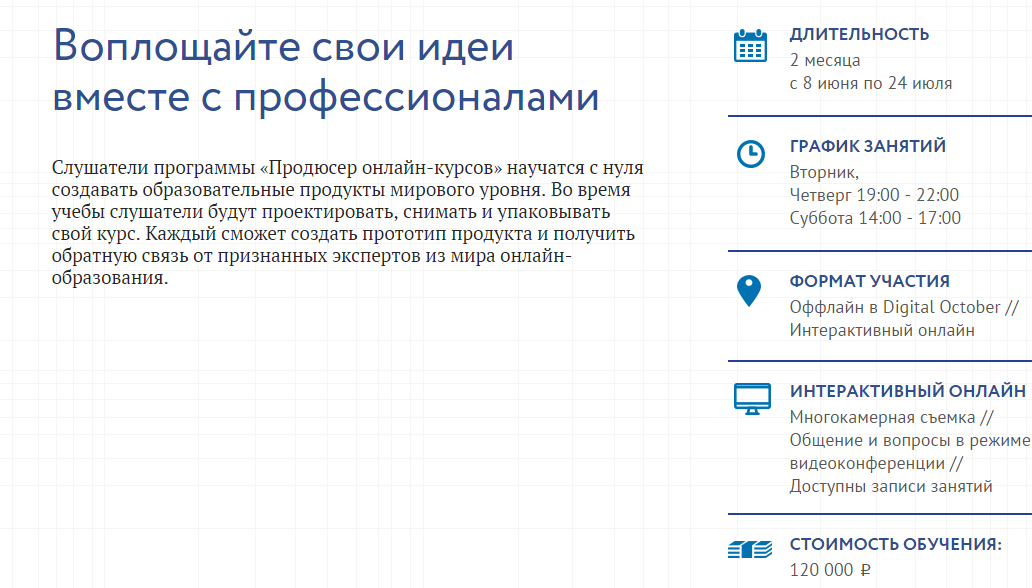Image resolution: width=1032 pixels, height=588 pixels.
Task: Click the Многокамерная съемка line
Action: (890, 417)
